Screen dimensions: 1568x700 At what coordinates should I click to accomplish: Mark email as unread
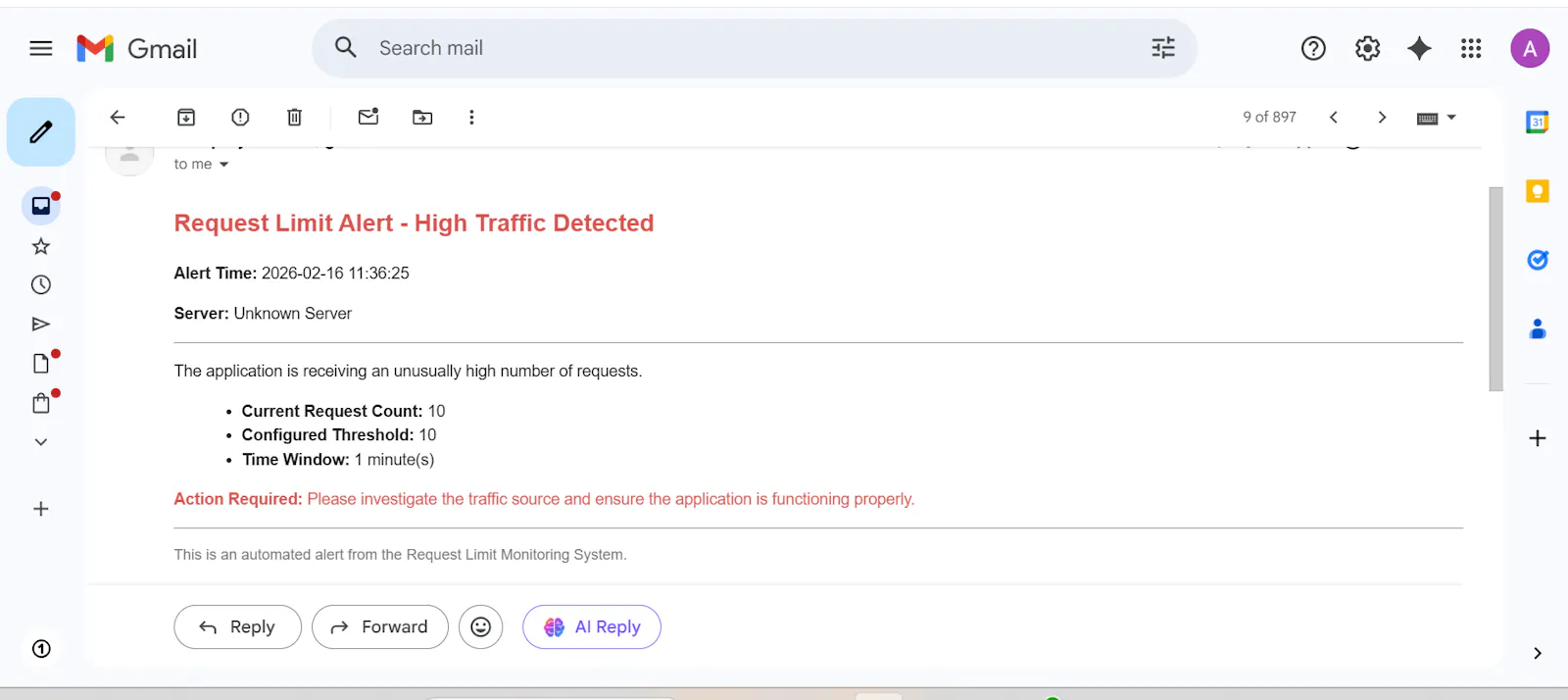368,117
